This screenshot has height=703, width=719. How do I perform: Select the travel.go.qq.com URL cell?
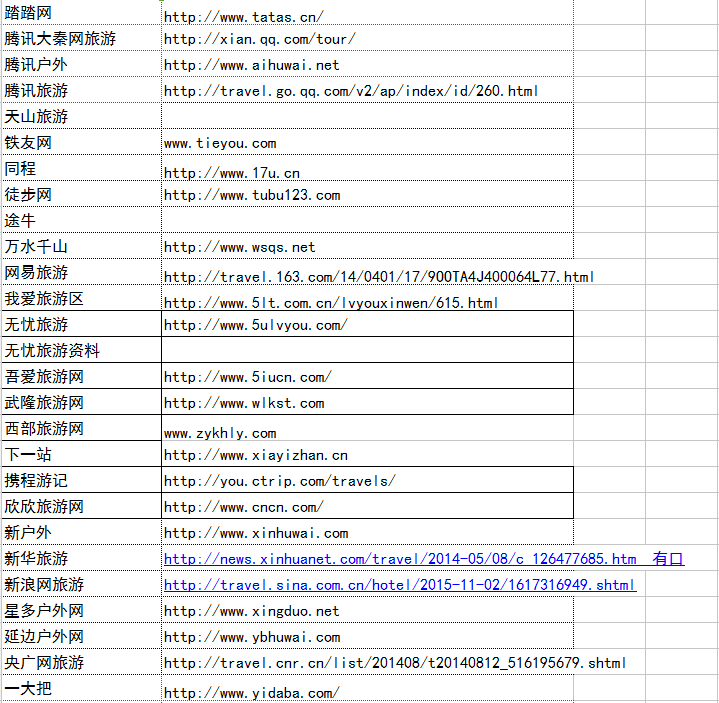click(x=367, y=90)
